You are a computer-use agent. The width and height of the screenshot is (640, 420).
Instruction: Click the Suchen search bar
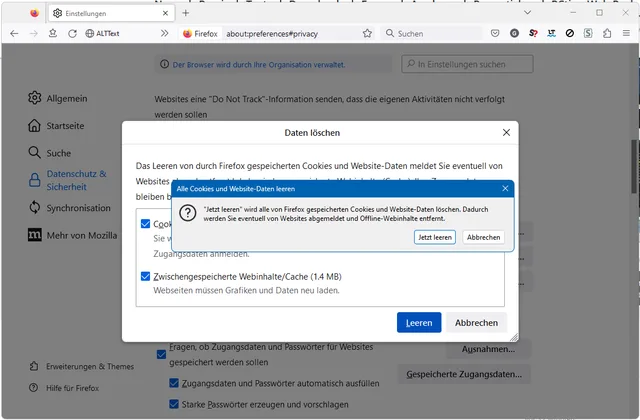coord(431,33)
